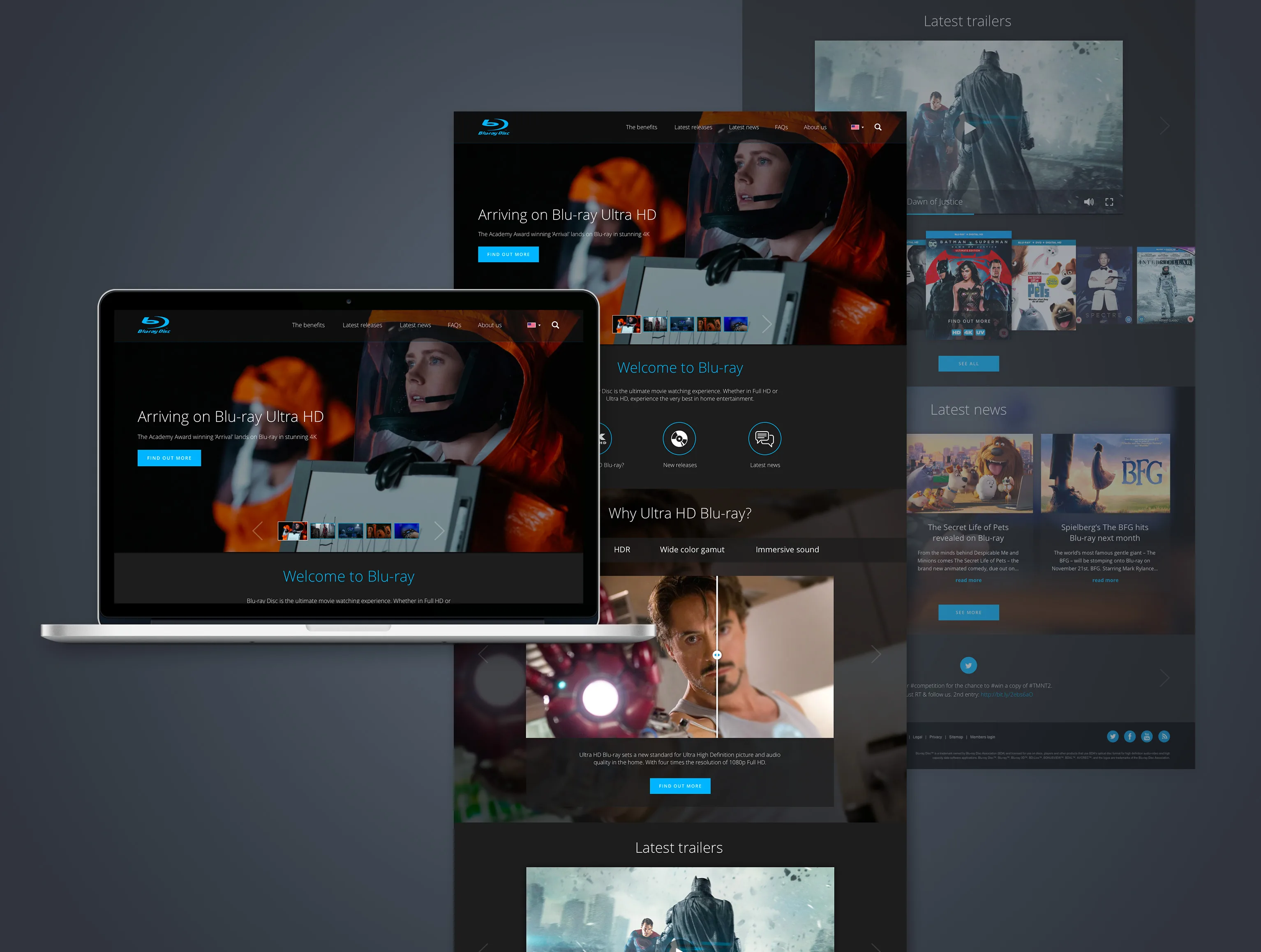Go to previous Ultra HD comparison slide
The image size is (1261, 952).
[483, 654]
